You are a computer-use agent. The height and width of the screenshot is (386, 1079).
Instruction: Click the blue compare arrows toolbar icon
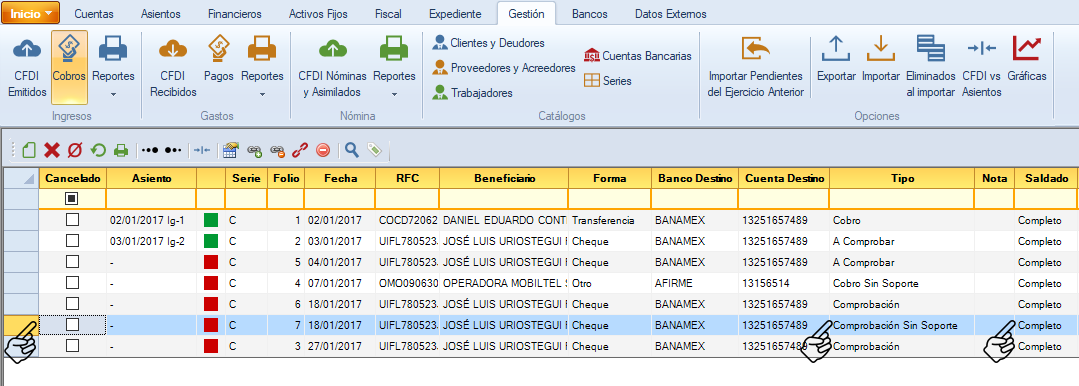(x=202, y=150)
